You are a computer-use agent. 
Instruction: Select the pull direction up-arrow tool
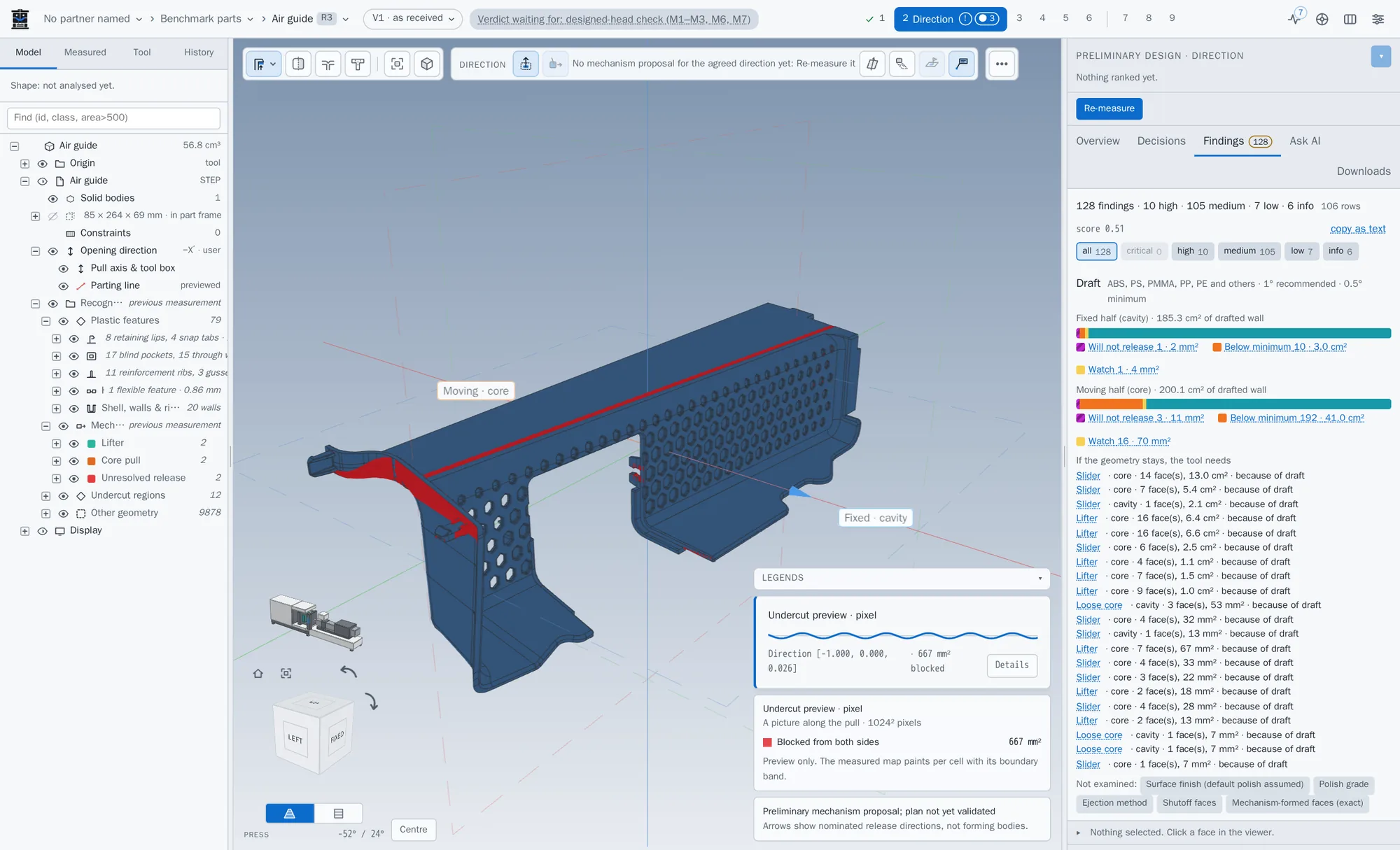click(526, 64)
